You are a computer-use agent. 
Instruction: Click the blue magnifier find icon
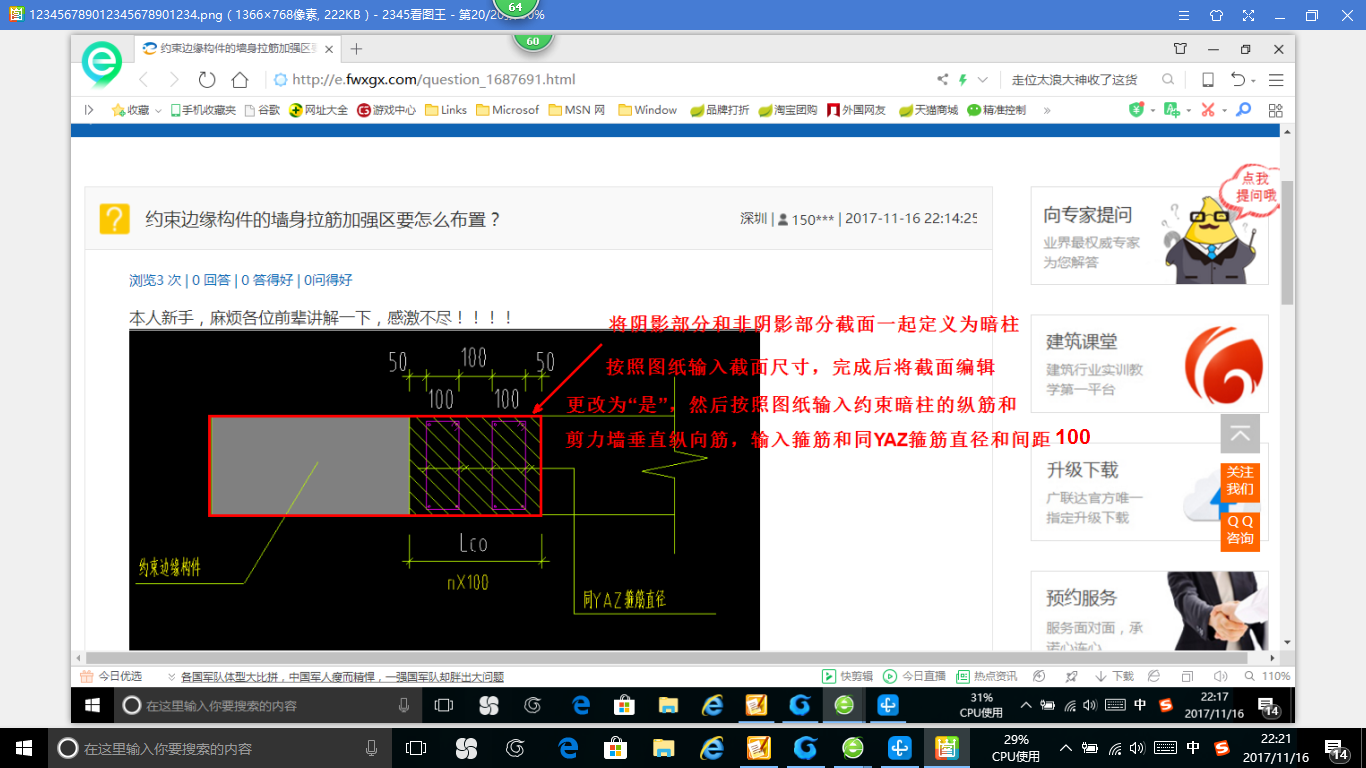[x=1243, y=110]
